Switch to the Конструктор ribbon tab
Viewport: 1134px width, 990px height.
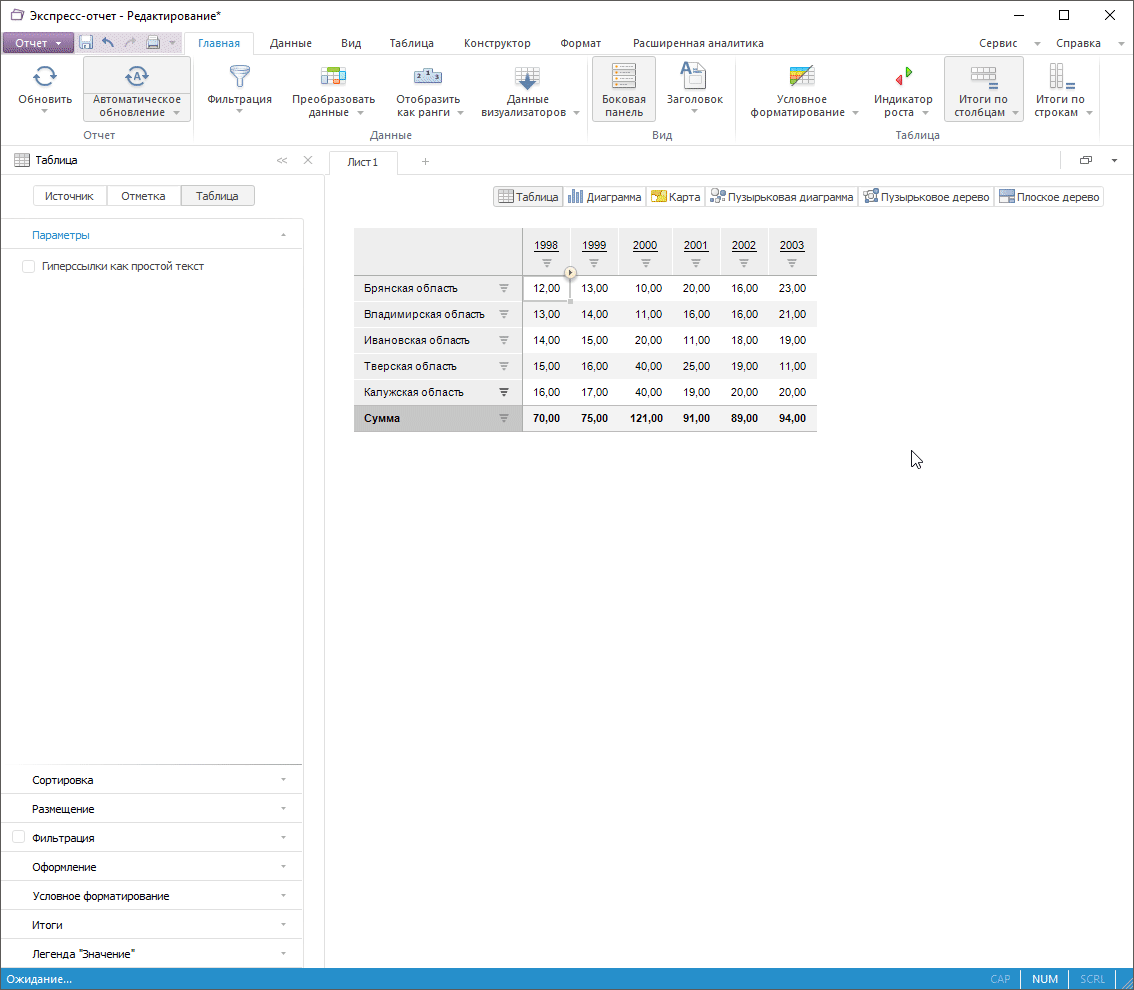point(497,43)
